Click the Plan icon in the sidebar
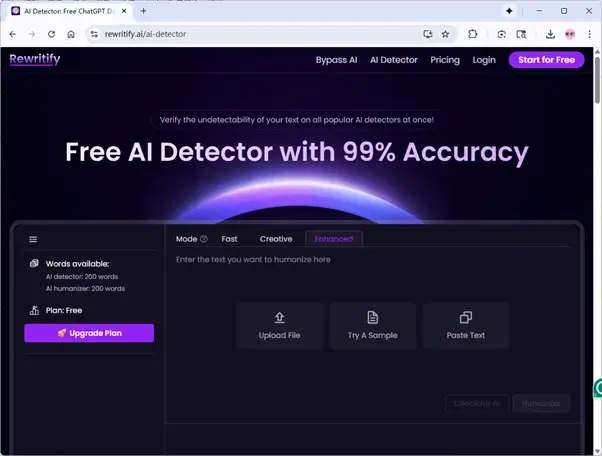The width and height of the screenshot is (602, 456). click(34, 310)
